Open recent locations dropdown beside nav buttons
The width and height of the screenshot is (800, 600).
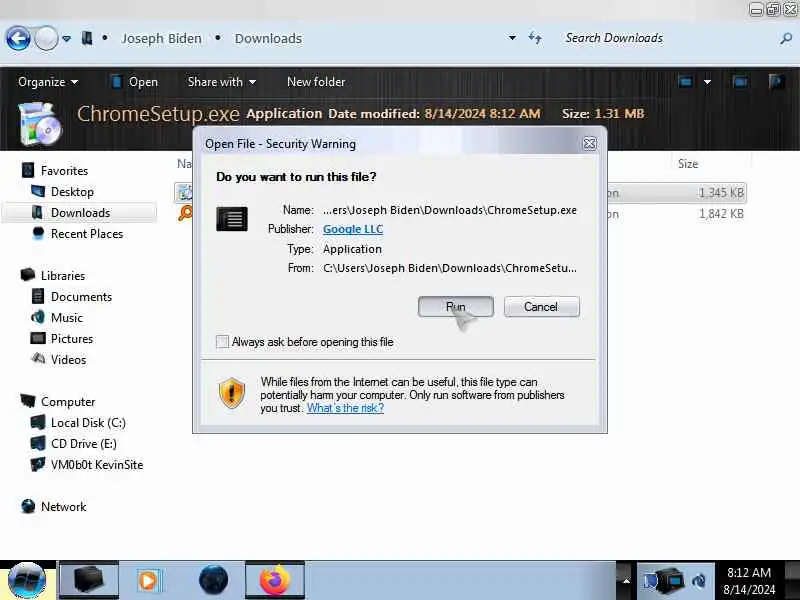coord(66,38)
